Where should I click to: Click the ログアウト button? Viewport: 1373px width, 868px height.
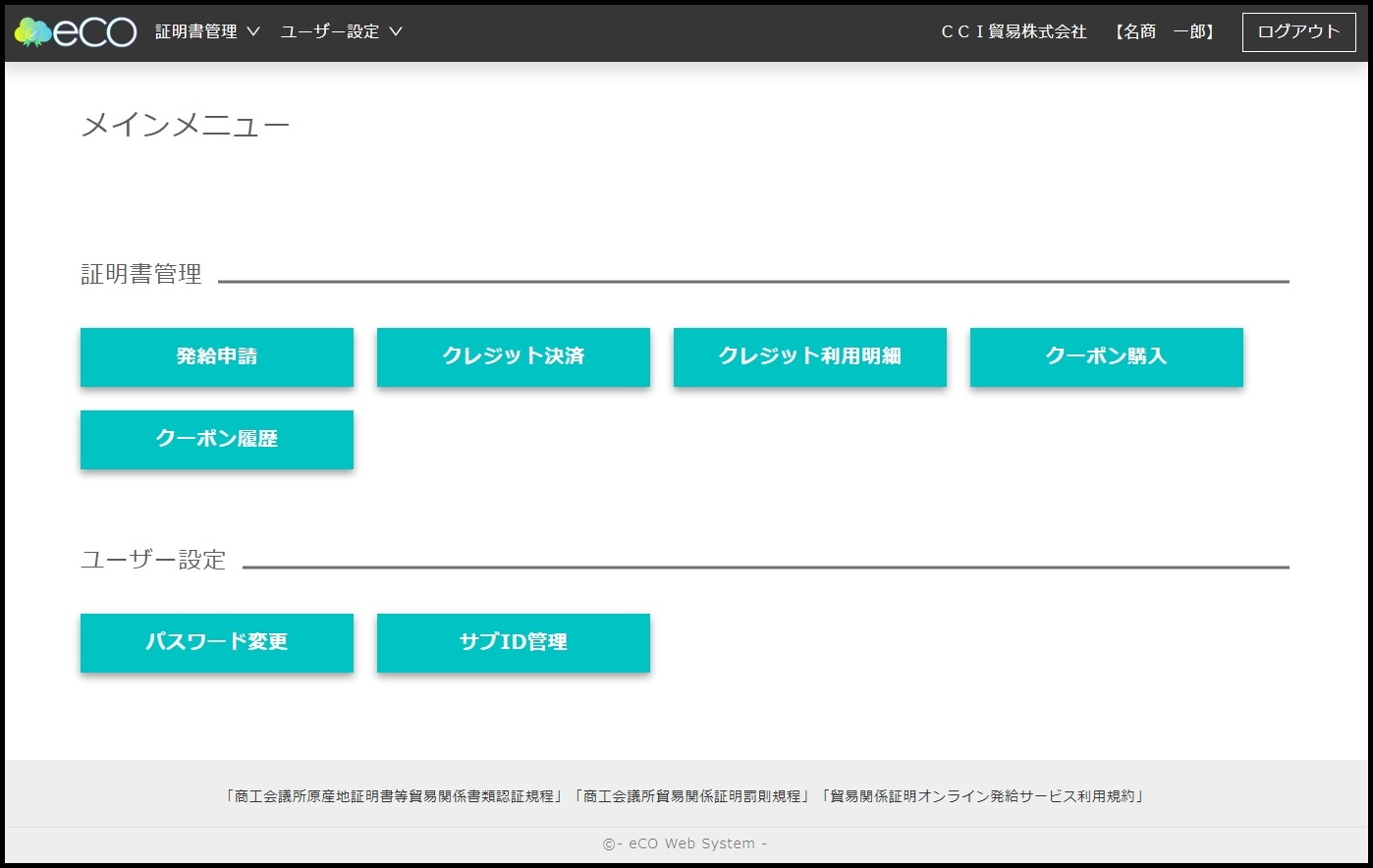coord(1298,31)
